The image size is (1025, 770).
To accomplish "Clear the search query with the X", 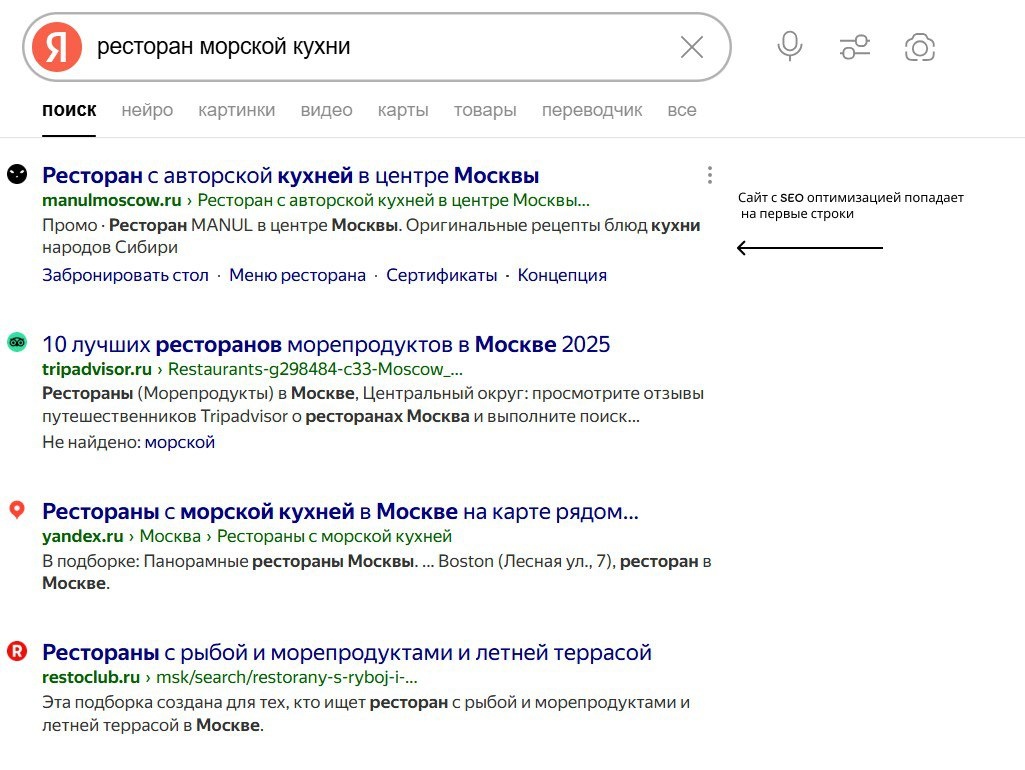I will coord(691,47).
